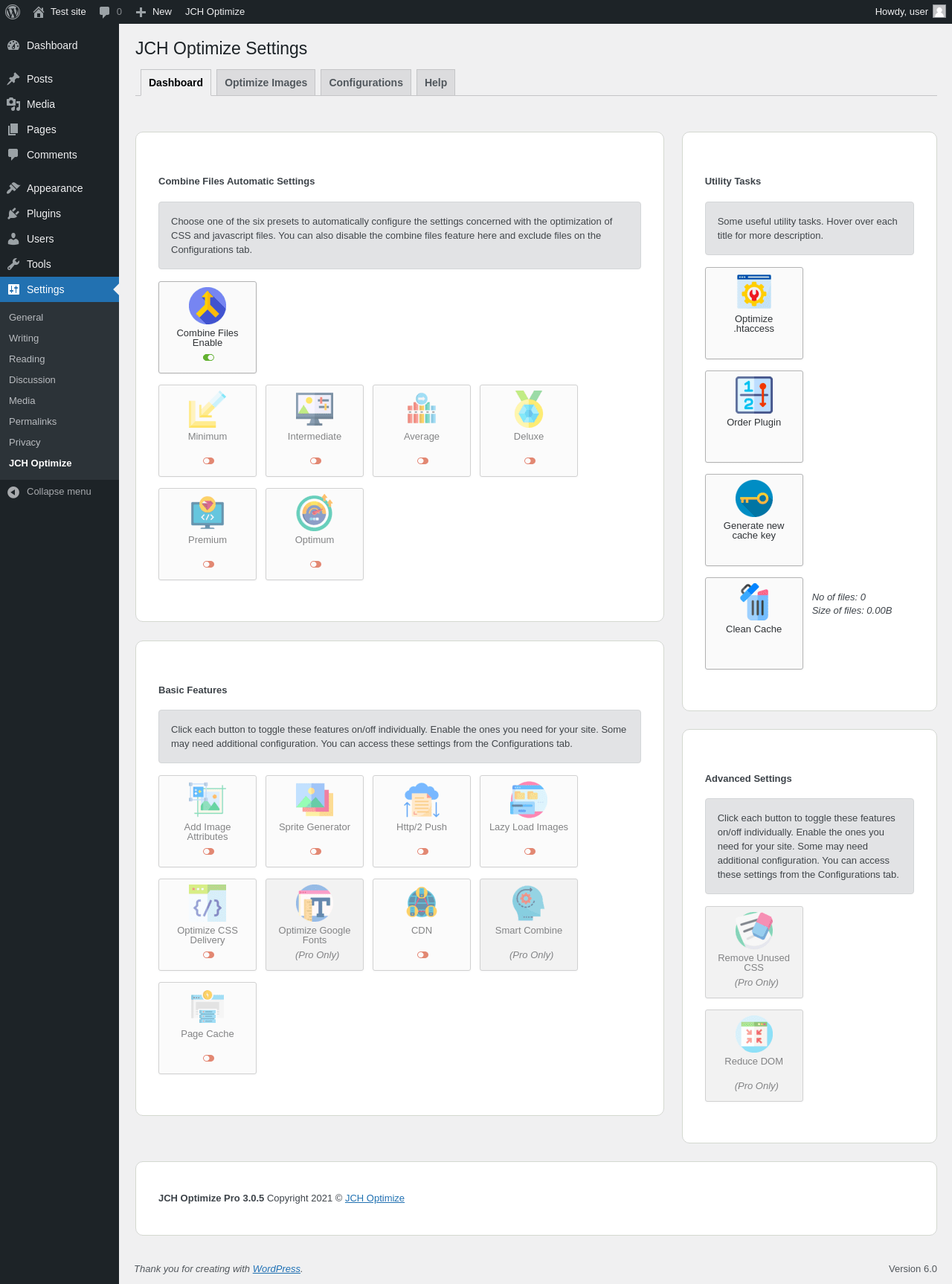This screenshot has width=952, height=1284.
Task: Enable the Sprite Generator switch
Action: pyautogui.click(x=315, y=852)
